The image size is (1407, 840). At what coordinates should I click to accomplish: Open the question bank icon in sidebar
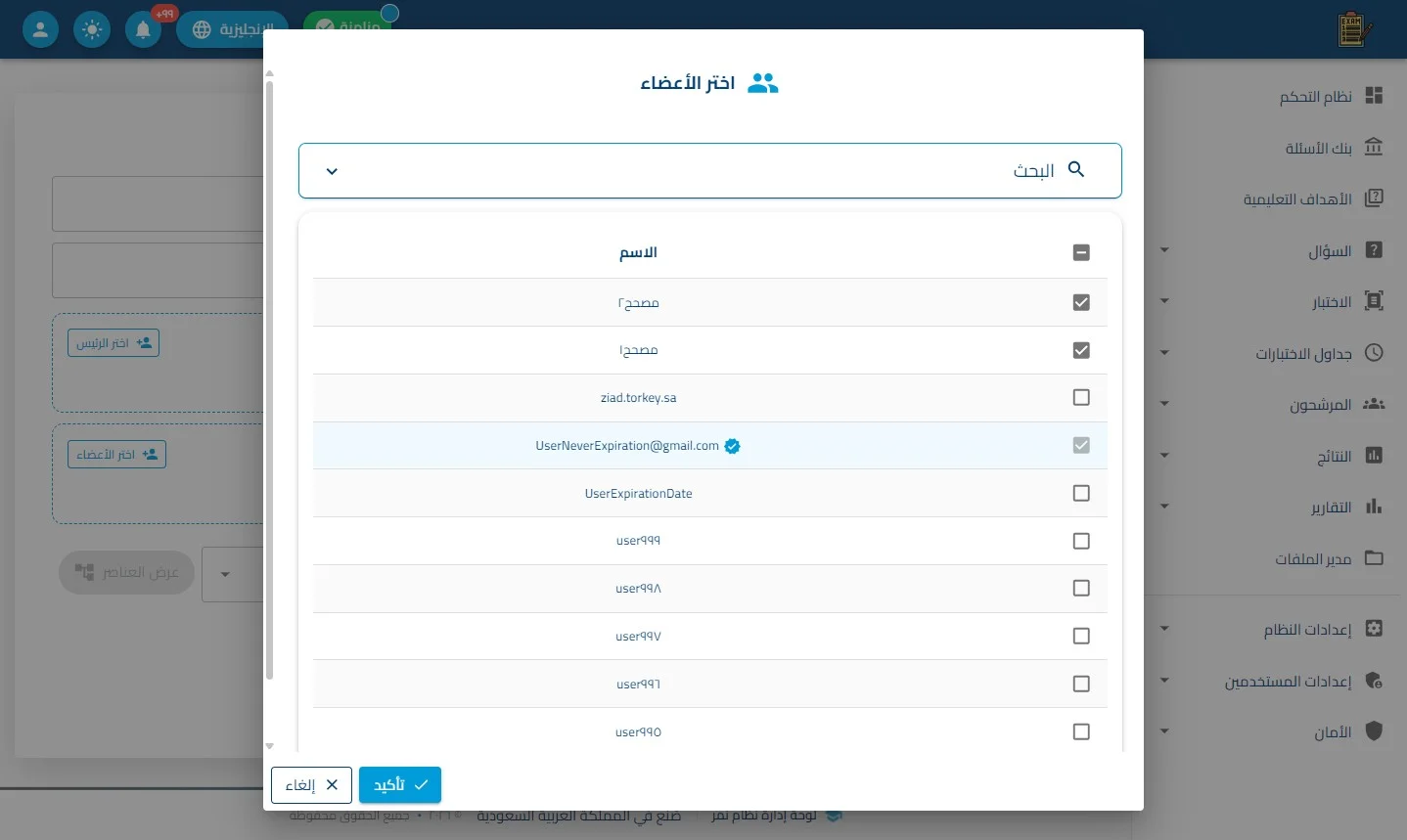pyautogui.click(x=1374, y=147)
